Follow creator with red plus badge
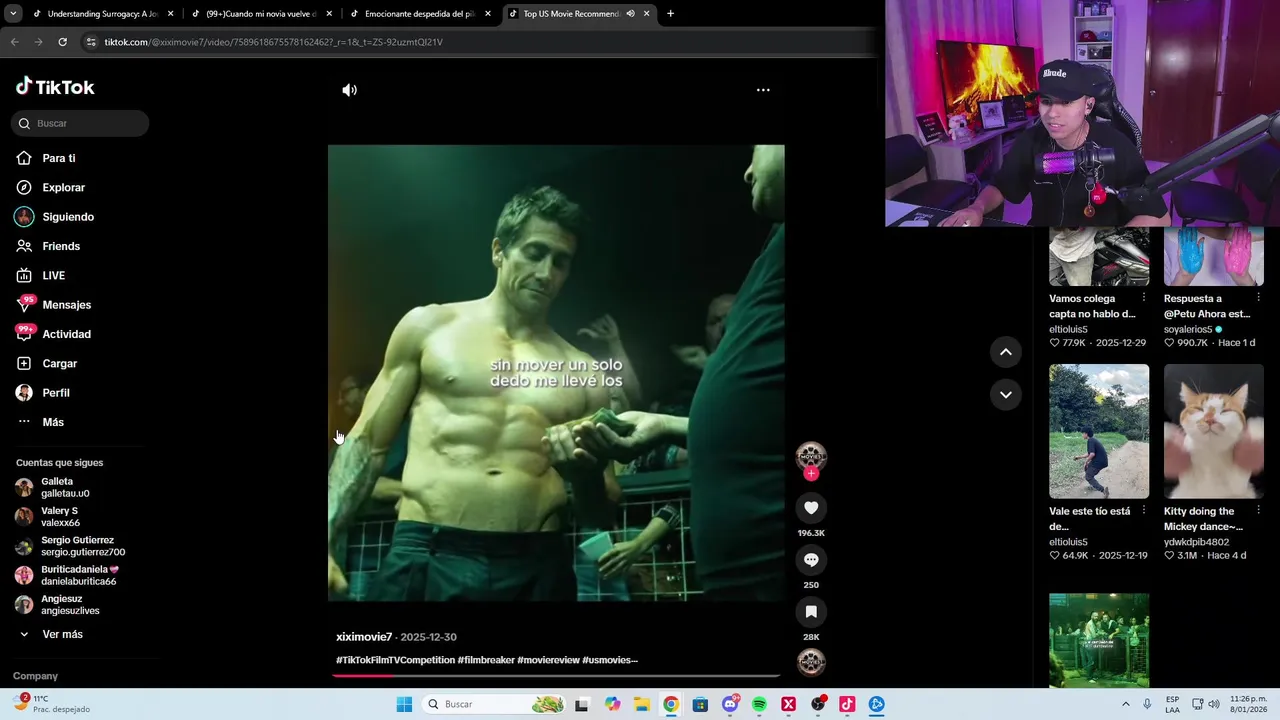This screenshot has width=1280, height=720. coord(811,473)
